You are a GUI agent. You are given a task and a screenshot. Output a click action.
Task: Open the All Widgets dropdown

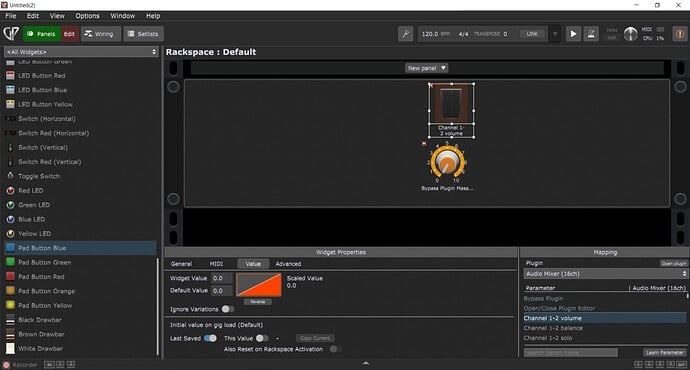tap(81, 52)
